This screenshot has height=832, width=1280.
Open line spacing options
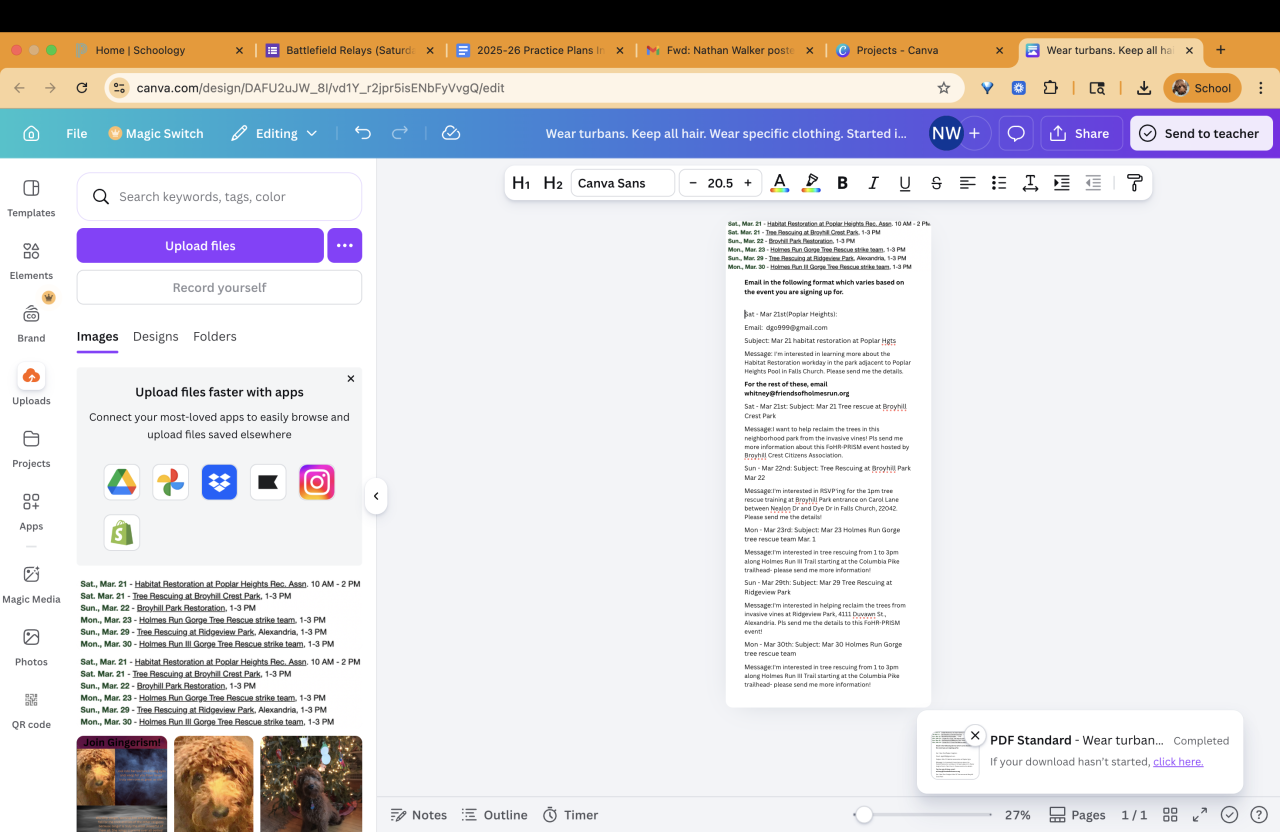[x=1030, y=183]
